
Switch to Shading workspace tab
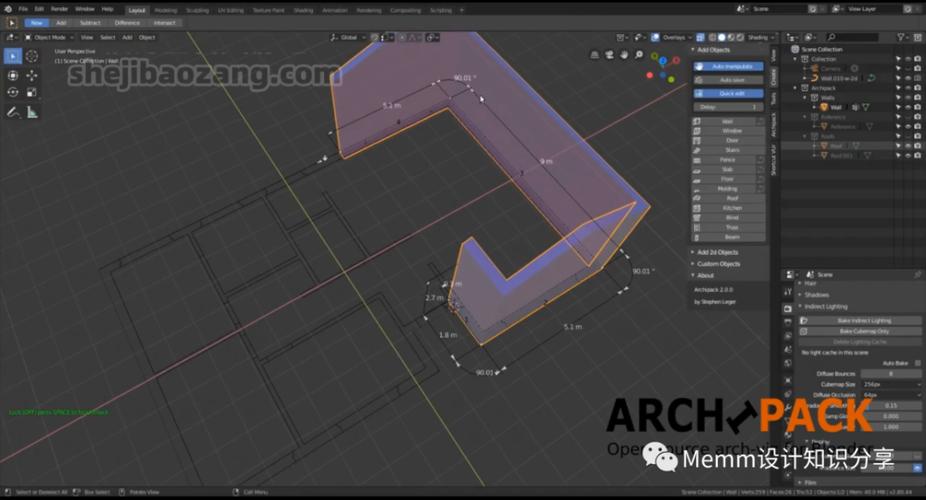[x=304, y=10]
